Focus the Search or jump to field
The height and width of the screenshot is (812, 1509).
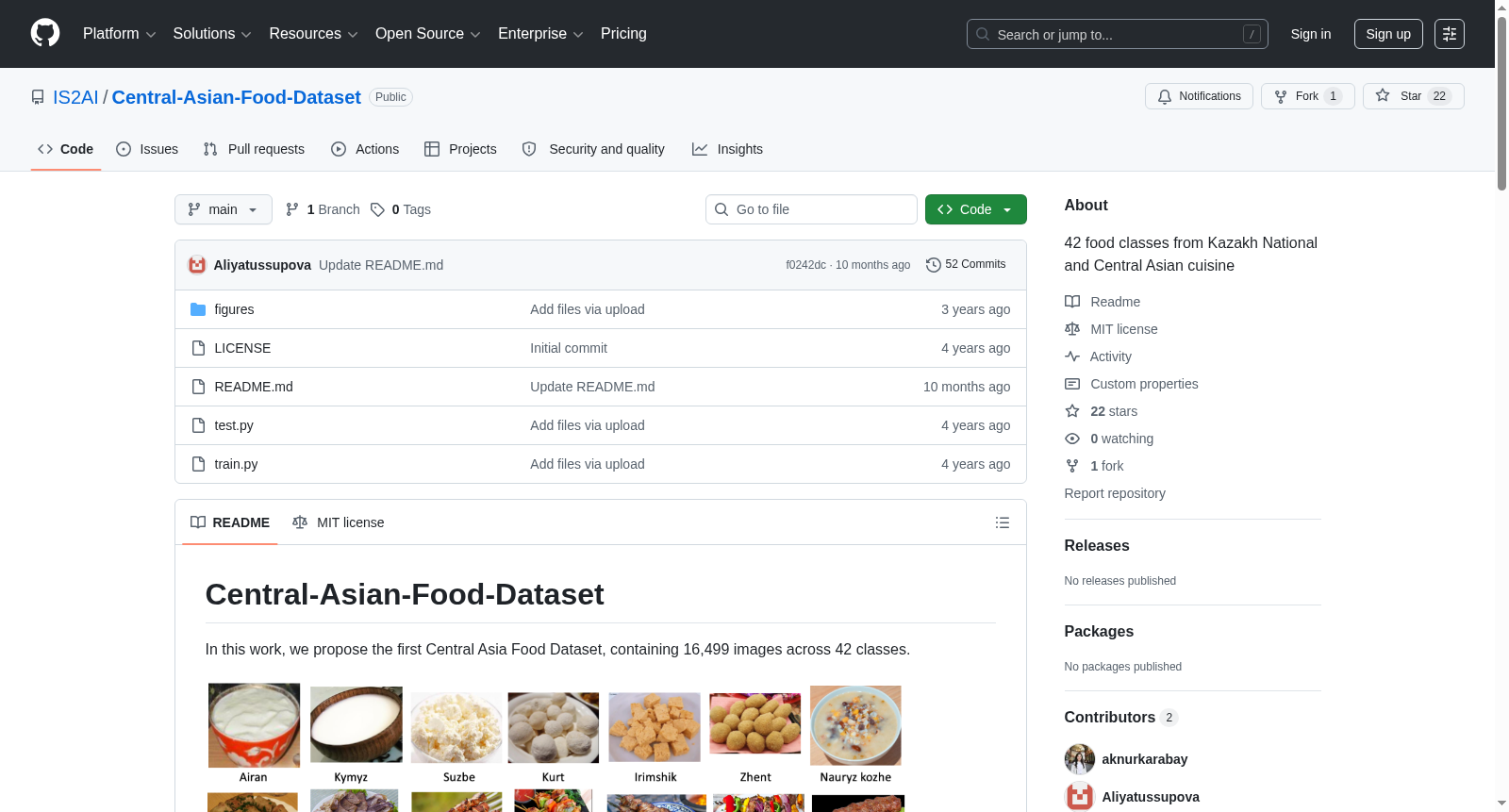point(1117,34)
